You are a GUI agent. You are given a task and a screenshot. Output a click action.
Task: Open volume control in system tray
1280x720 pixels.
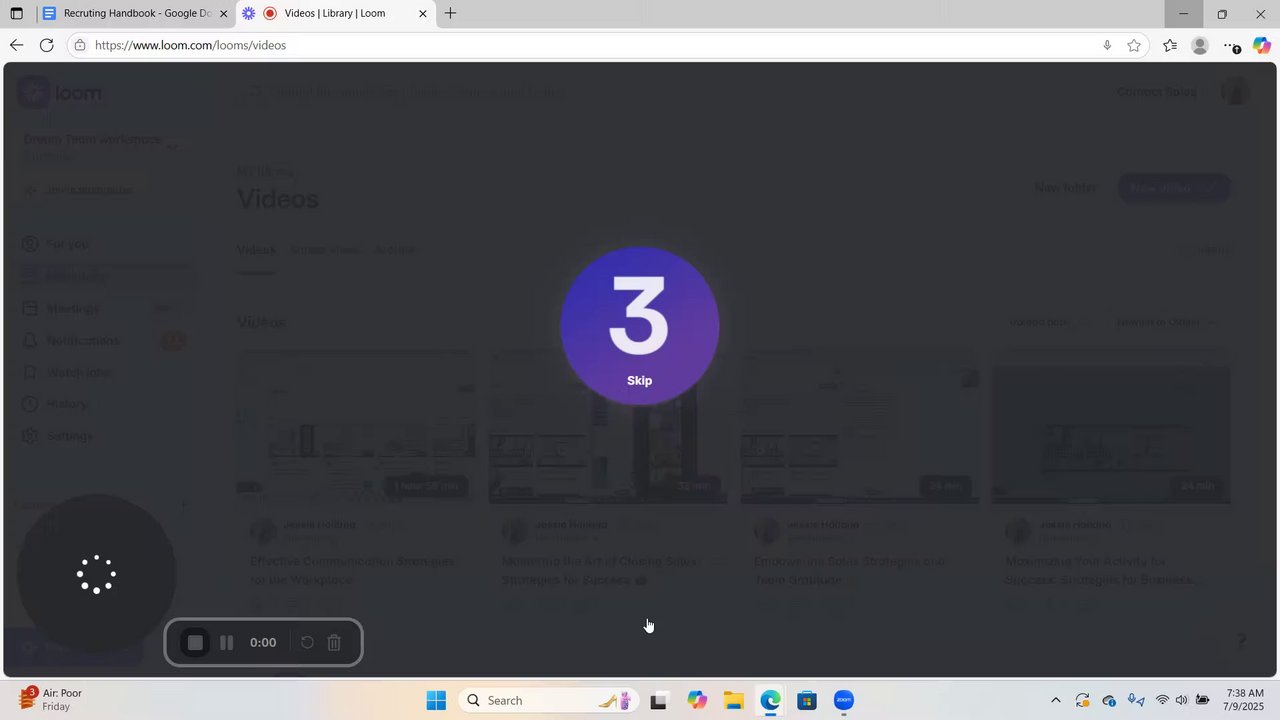[x=1182, y=700]
